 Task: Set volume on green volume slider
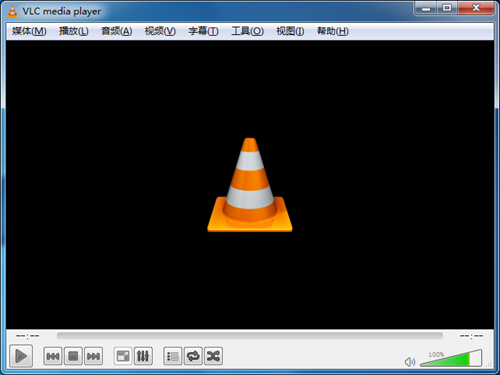coord(451,358)
